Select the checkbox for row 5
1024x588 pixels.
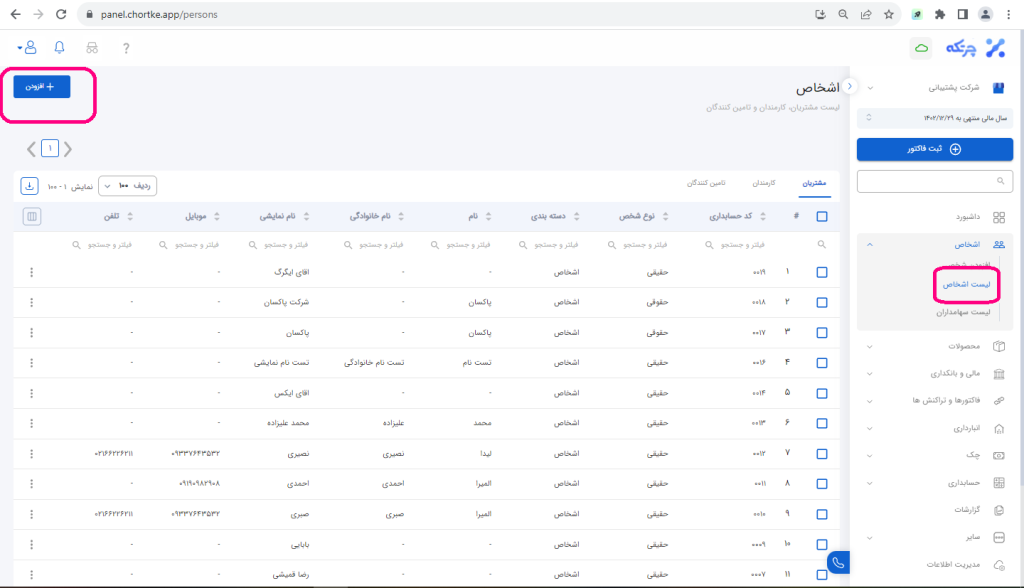pyautogui.click(x=822, y=393)
